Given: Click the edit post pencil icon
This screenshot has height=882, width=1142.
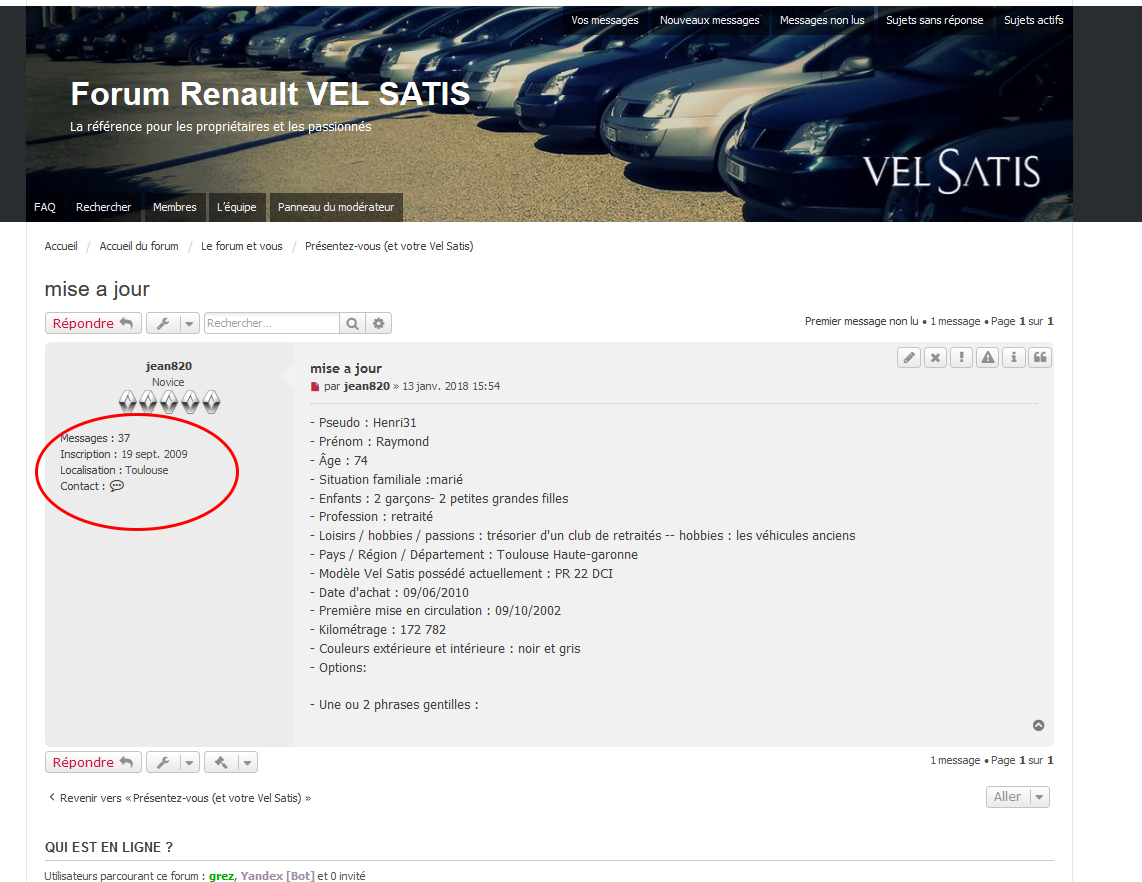Looking at the screenshot, I should 908,357.
